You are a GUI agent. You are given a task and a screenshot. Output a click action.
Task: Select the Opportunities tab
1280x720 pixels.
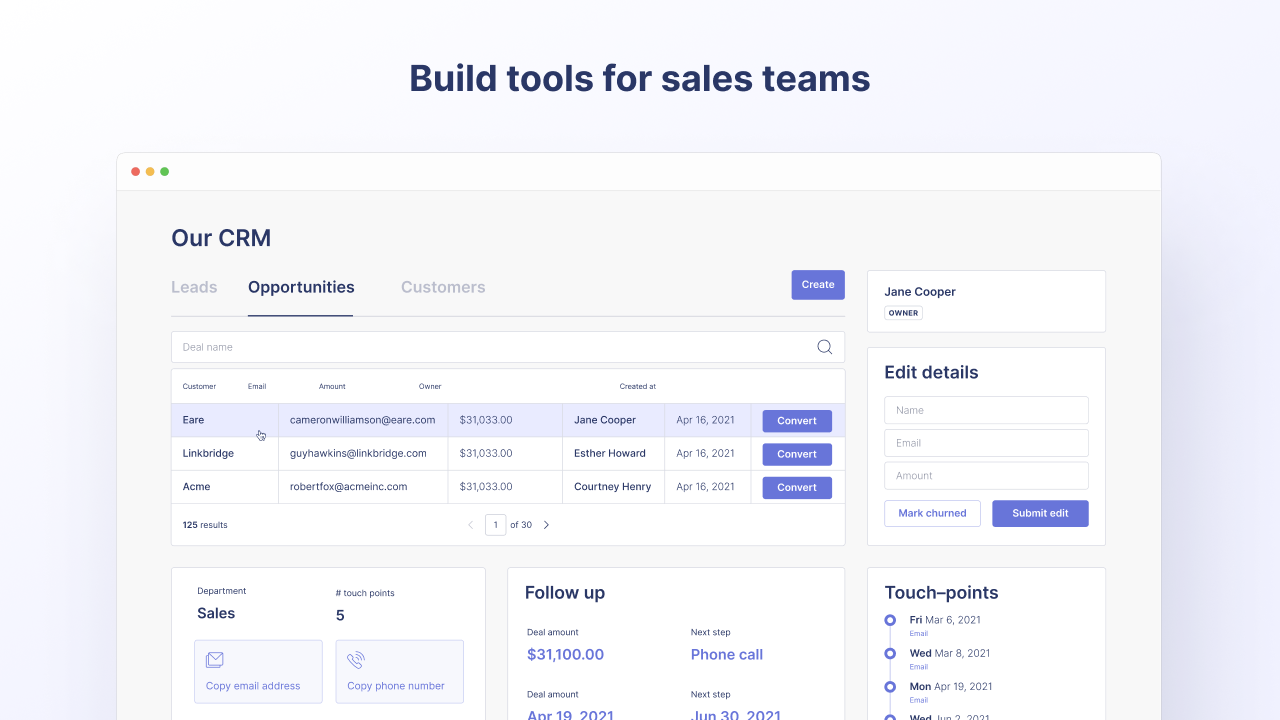click(x=301, y=287)
